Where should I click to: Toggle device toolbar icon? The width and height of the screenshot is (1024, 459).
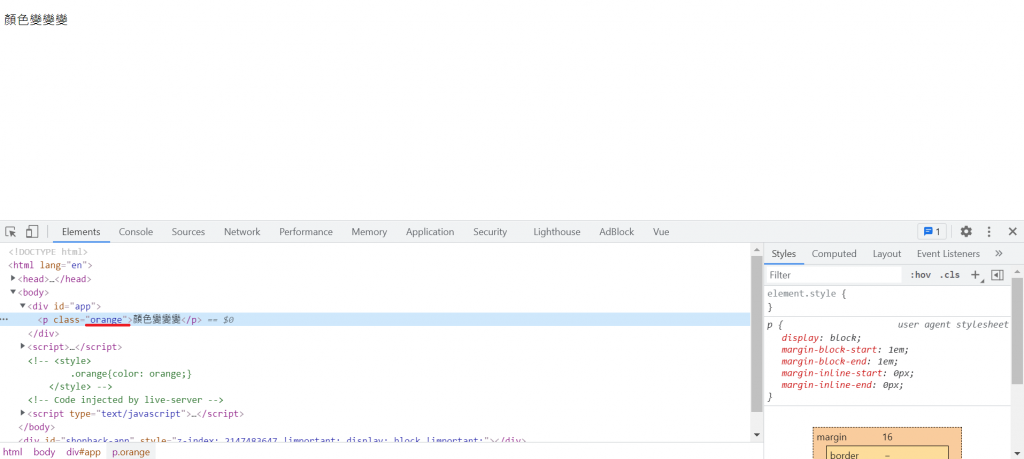[x=32, y=232]
